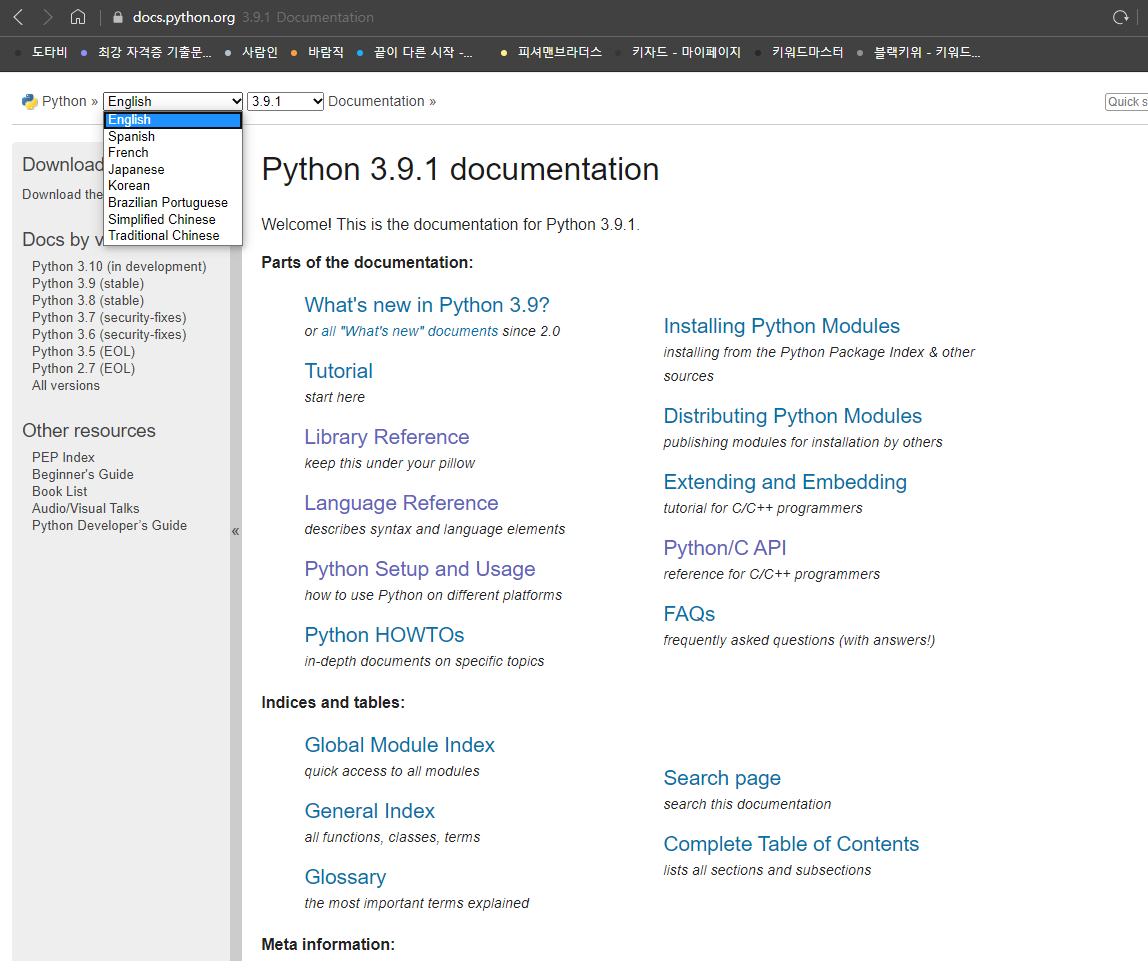The image size is (1148, 961).
Task: Select French in the language list
Action: [173, 153]
